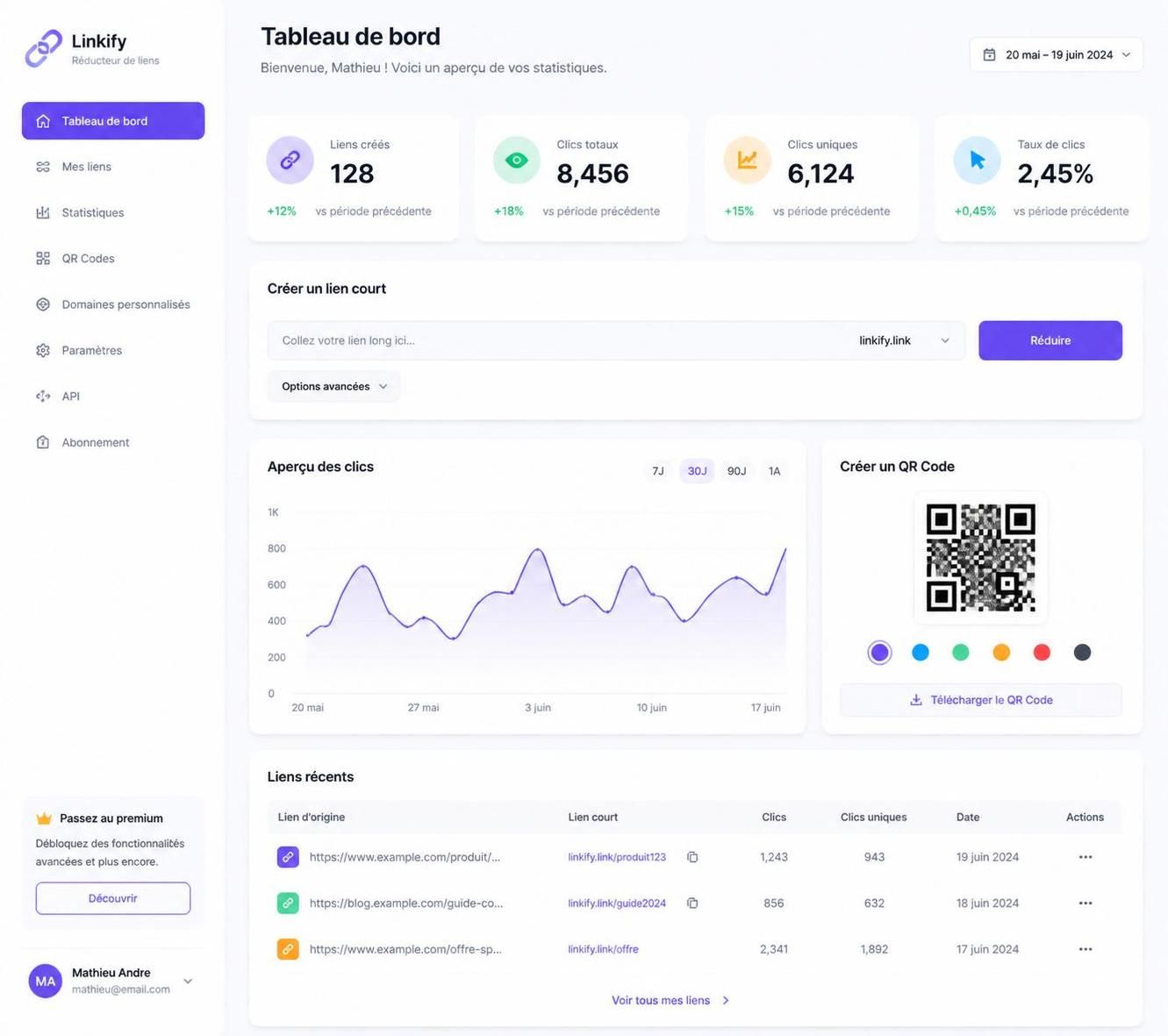Click the Linkify chain logo
The image size is (1168, 1036).
pyautogui.click(x=43, y=48)
